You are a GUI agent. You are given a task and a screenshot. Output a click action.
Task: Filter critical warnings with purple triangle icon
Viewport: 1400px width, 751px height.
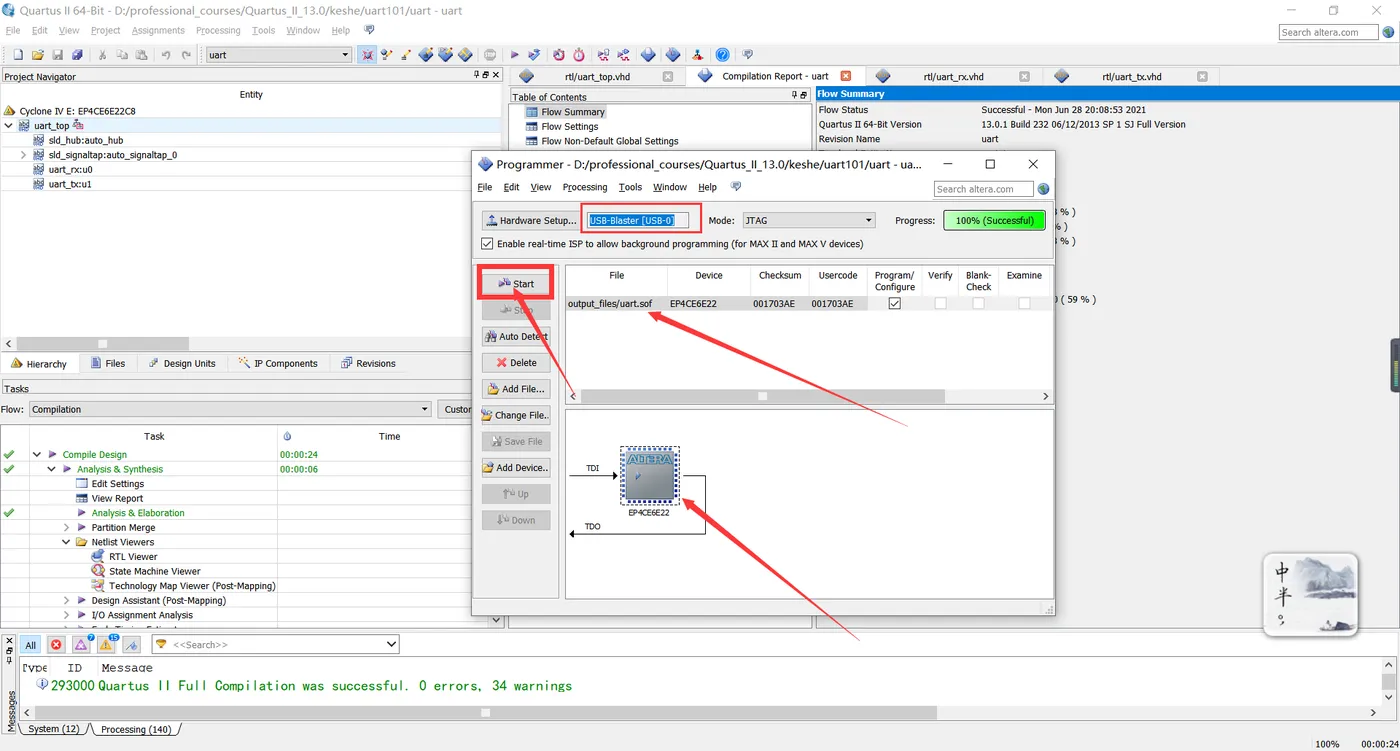coord(81,645)
